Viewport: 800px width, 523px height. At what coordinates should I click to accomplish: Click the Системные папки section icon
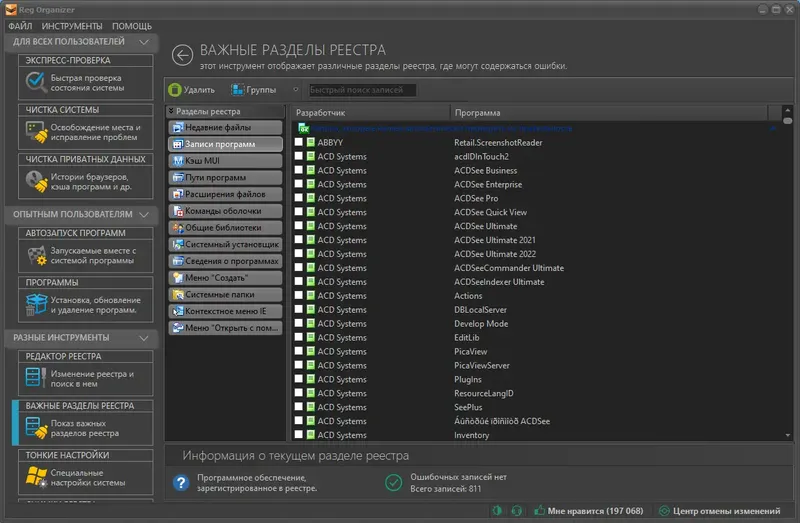178,294
